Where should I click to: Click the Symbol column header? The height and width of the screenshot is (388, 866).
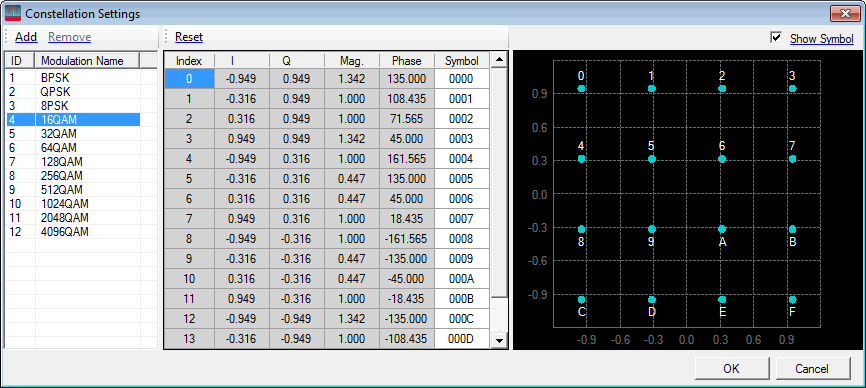[462, 61]
